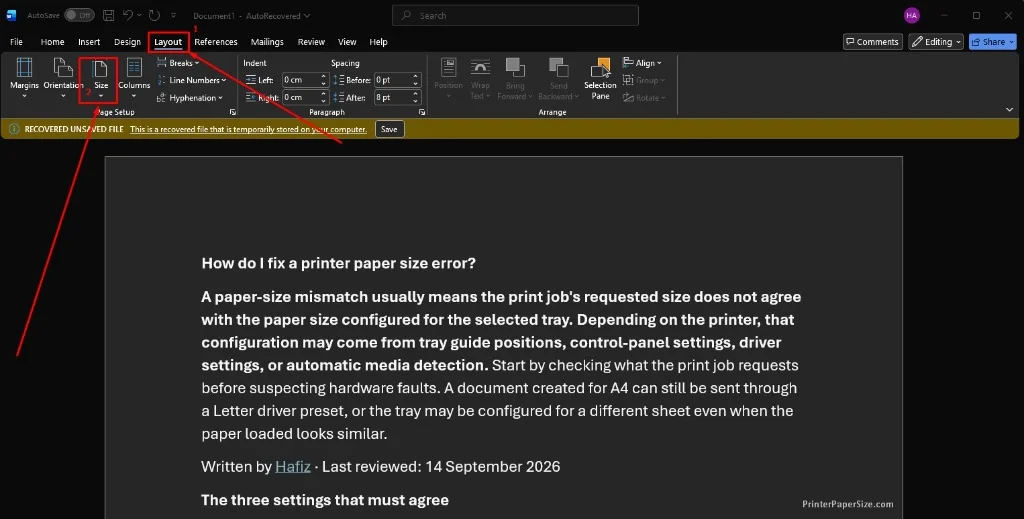Click heading 'The three settings that must agree'

click(325, 500)
